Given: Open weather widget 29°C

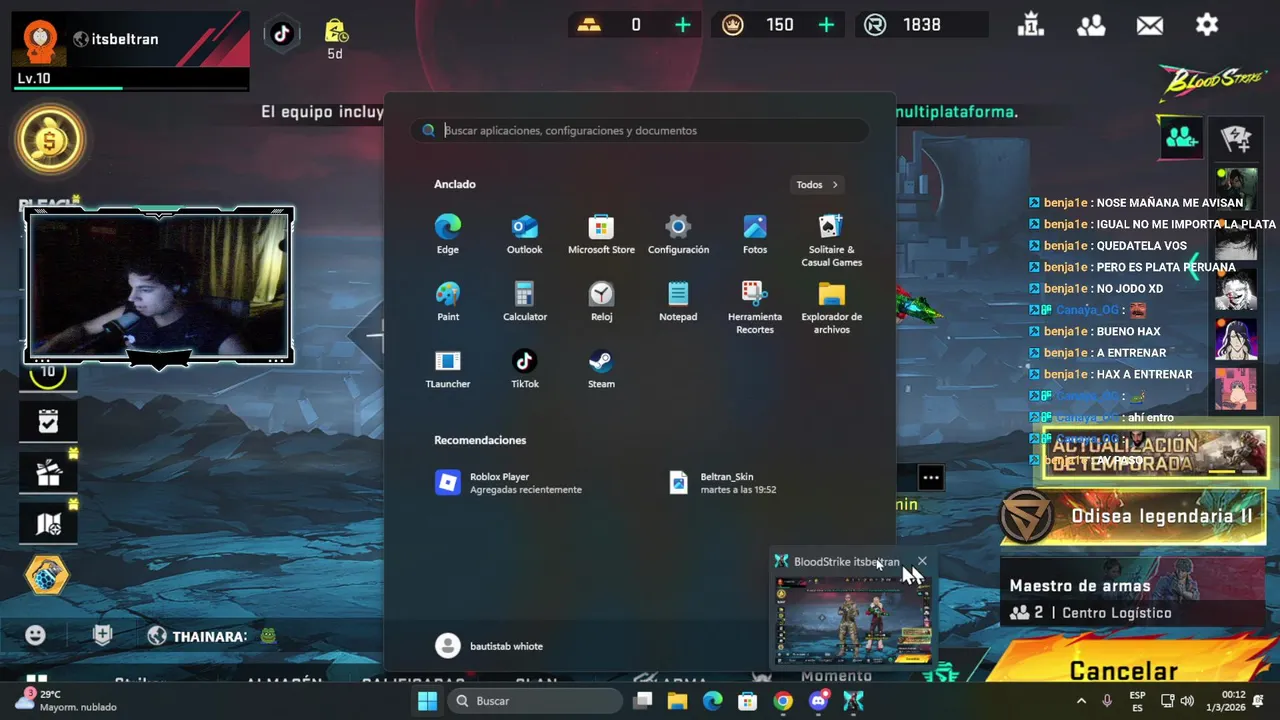Looking at the screenshot, I should click(x=68, y=701).
